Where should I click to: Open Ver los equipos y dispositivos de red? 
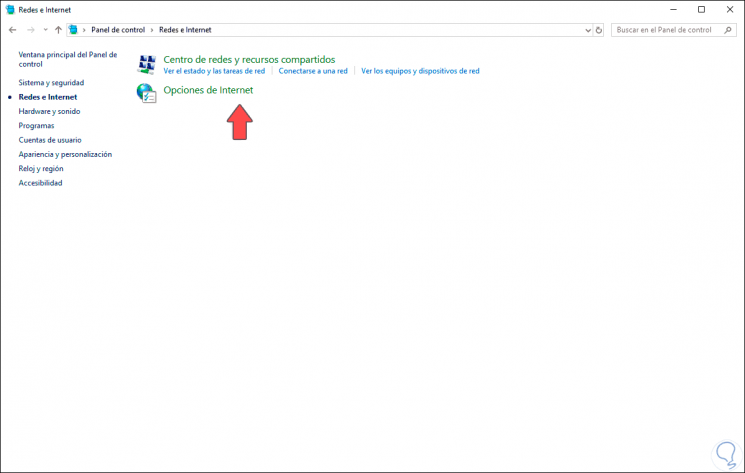pyautogui.click(x=420, y=71)
